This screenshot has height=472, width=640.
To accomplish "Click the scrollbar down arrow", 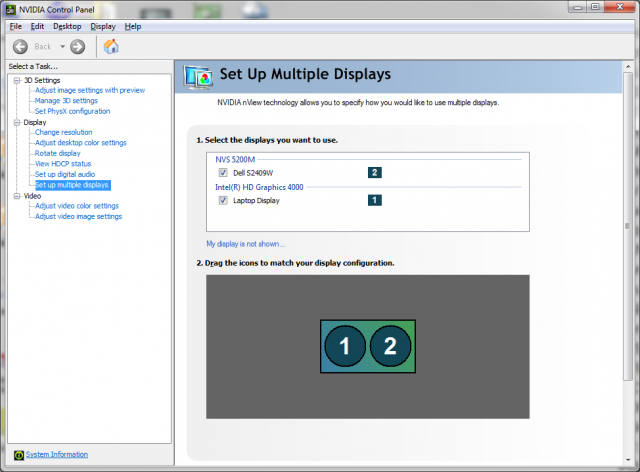I will coord(628,460).
